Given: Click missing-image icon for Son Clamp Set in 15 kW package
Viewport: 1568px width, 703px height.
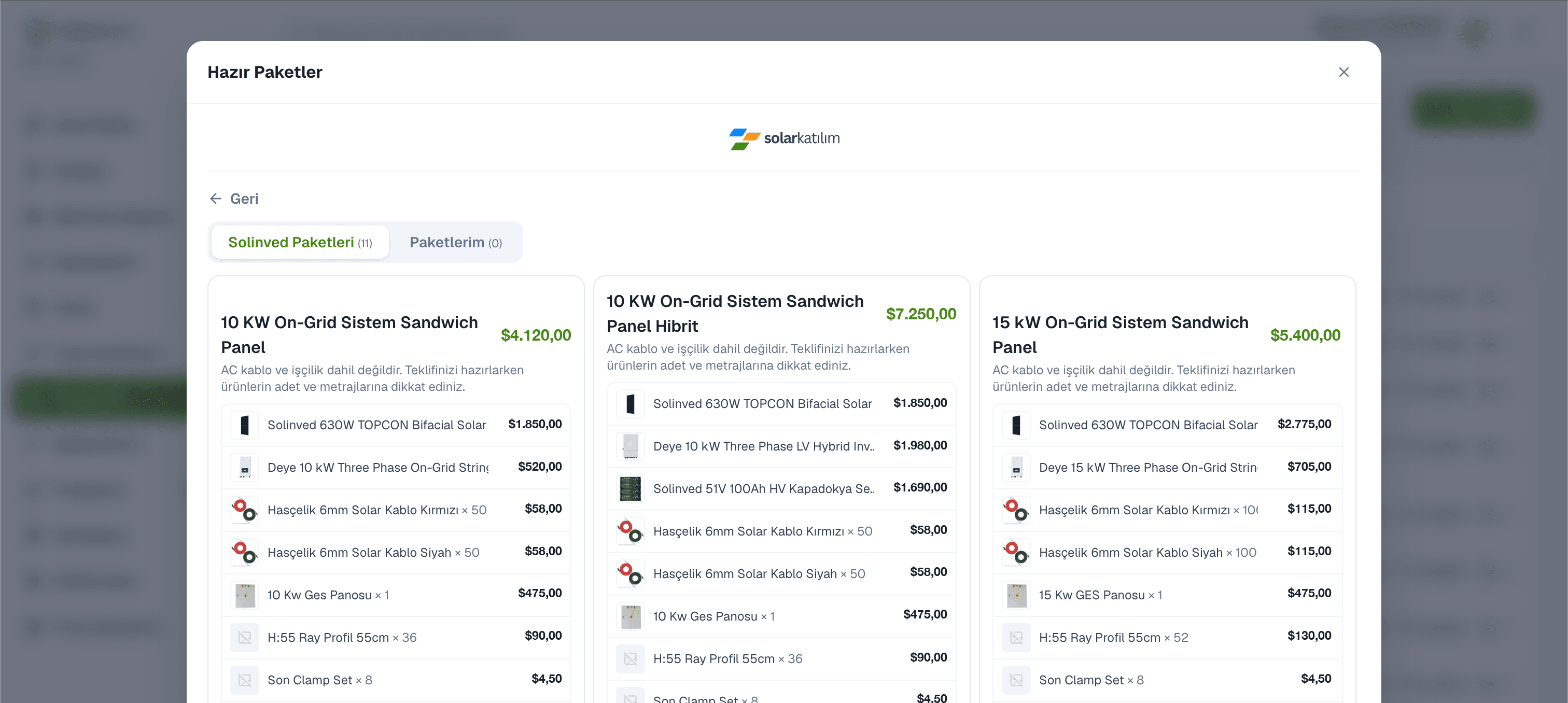Looking at the screenshot, I should click(x=1016, y=680).
